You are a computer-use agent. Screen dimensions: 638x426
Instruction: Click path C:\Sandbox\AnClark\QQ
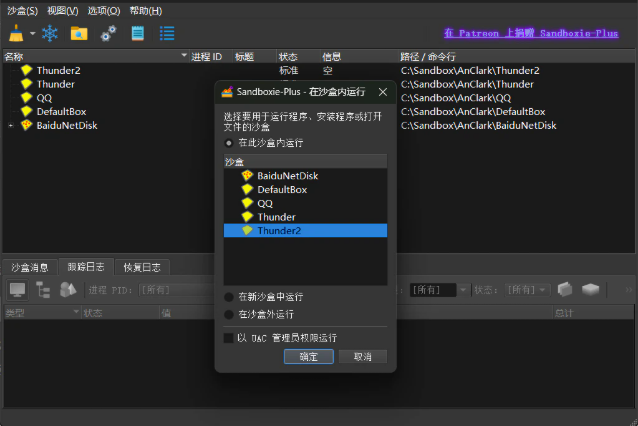(456, 98)
